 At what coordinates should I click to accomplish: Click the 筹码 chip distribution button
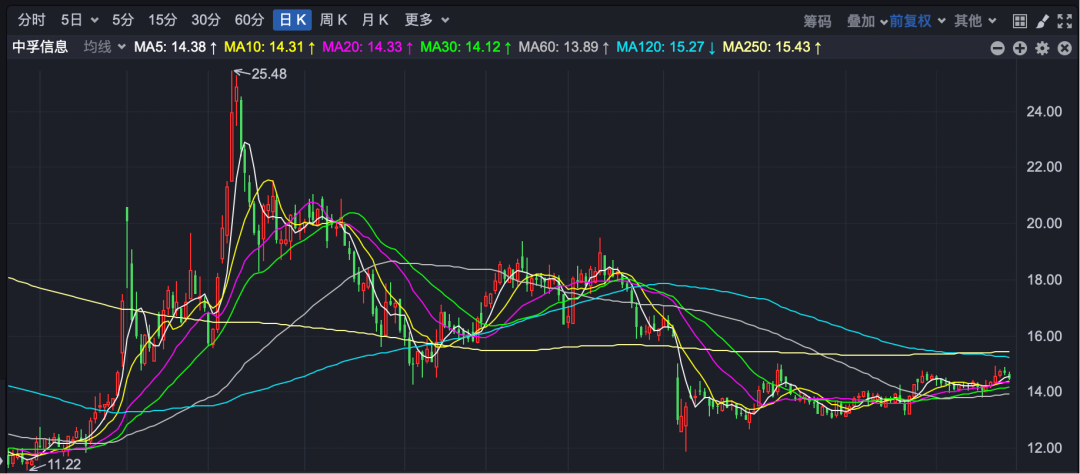click(817, 20)
